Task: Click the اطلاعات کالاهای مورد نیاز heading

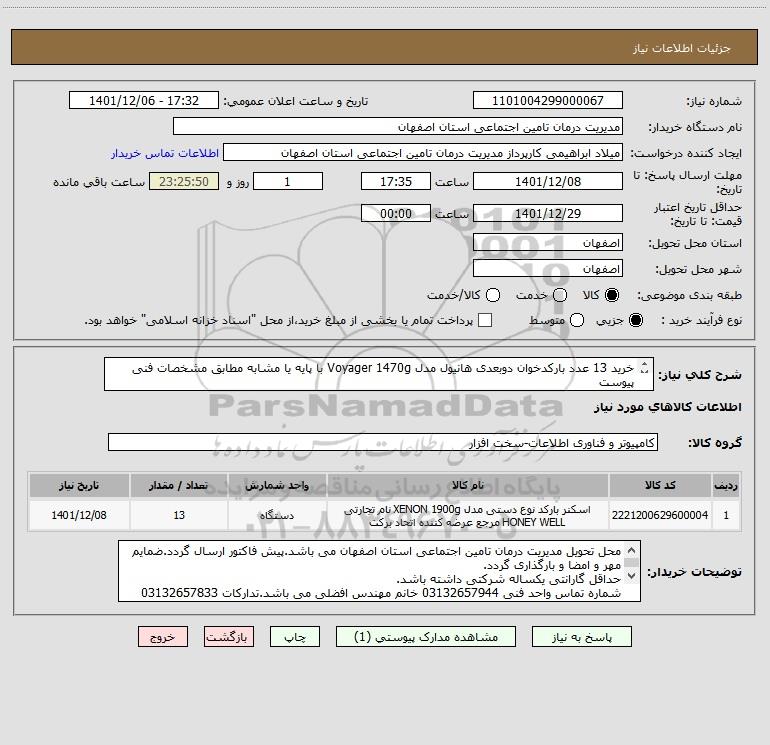Action: point(667,407)
